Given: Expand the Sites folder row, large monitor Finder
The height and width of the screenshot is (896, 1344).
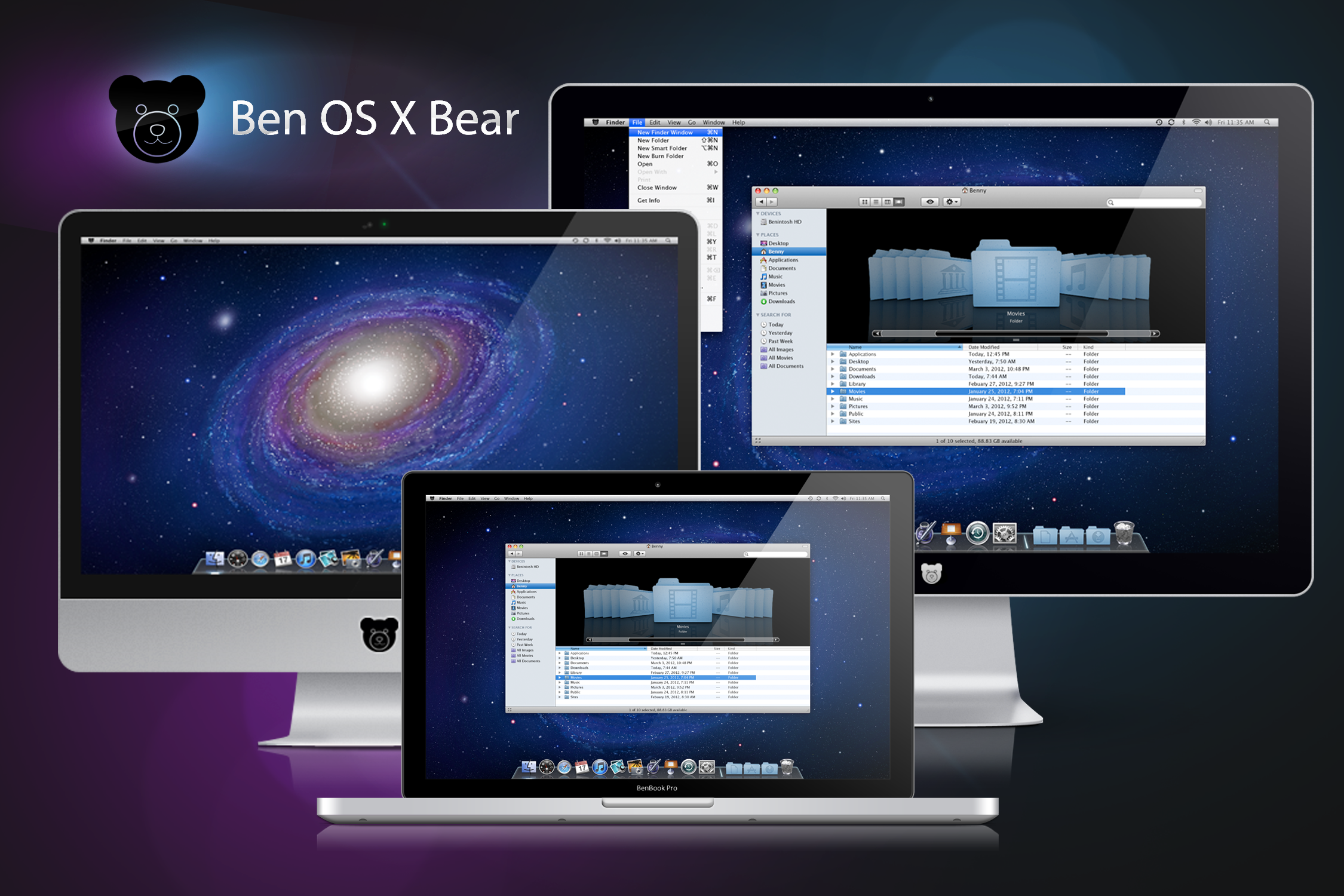Looking at the screenshot, I should 833,421.
